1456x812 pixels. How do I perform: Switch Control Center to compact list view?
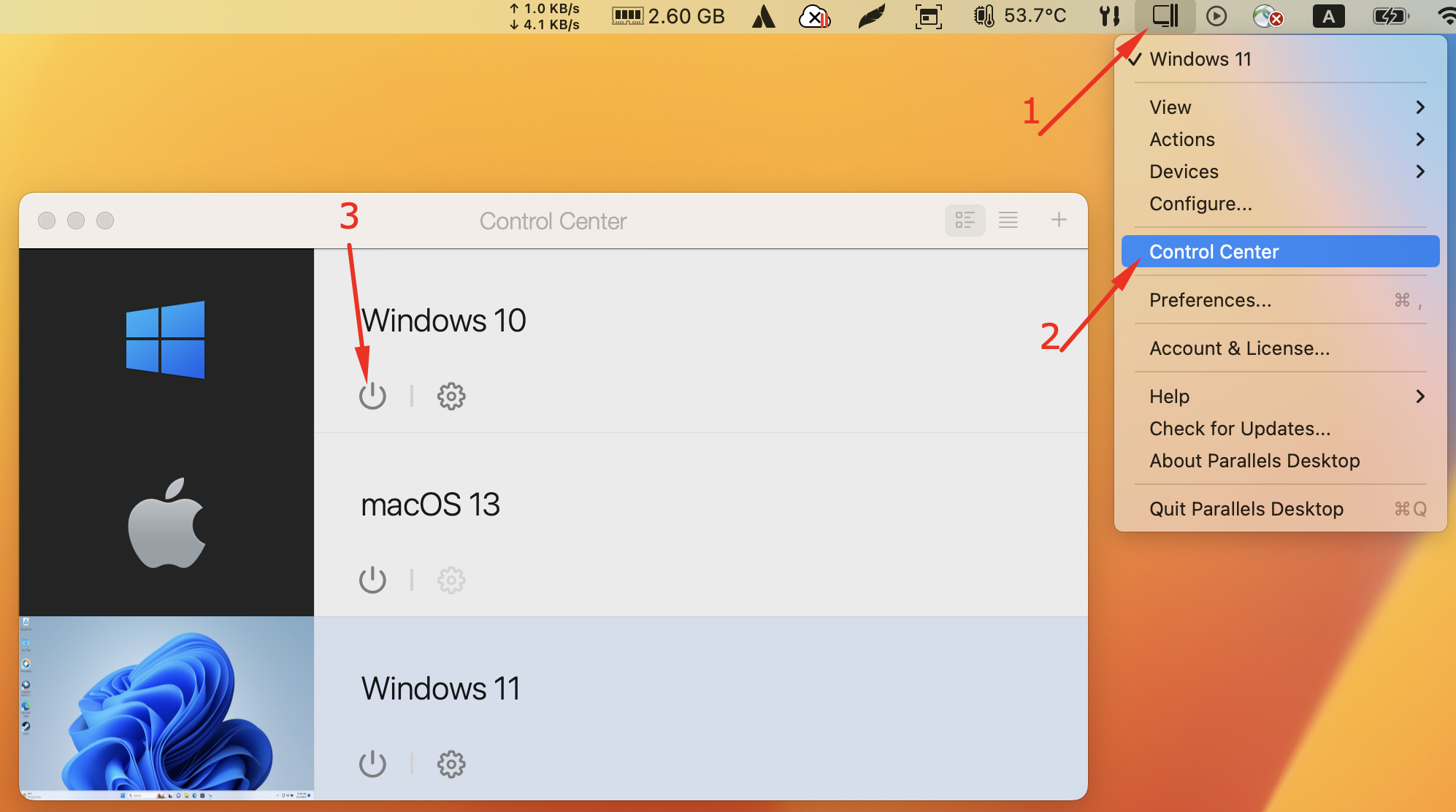[1008, 220]
